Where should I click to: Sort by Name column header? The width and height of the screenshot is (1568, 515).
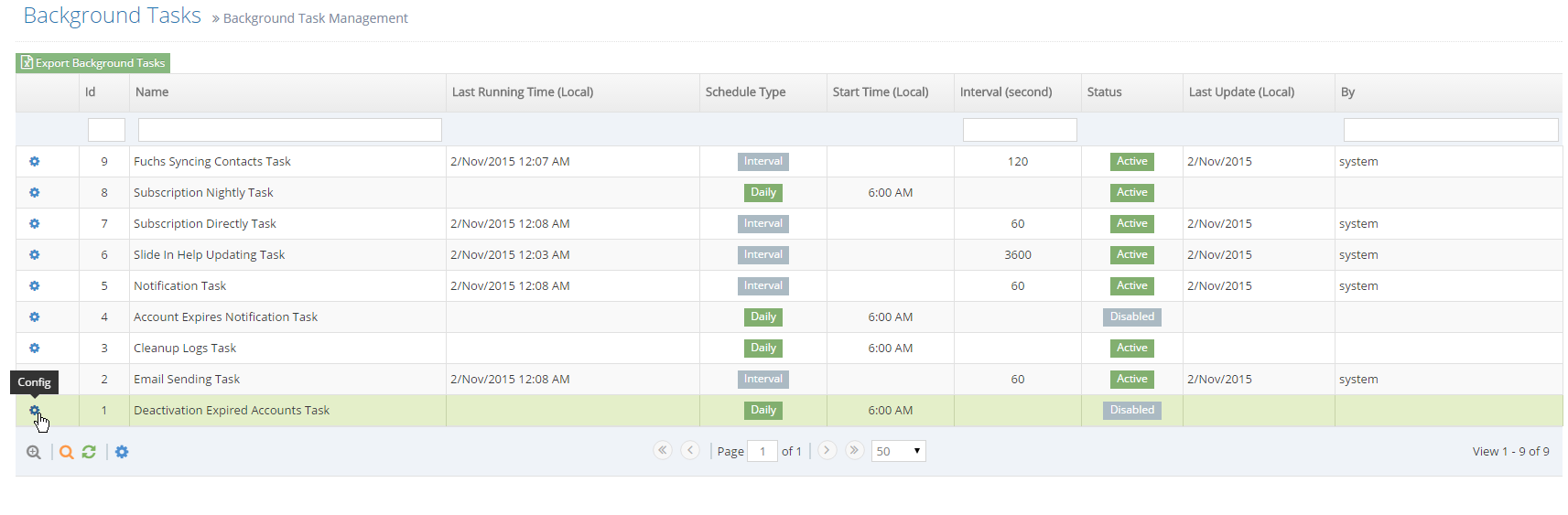pyautogui.click(x=152, y=92)
